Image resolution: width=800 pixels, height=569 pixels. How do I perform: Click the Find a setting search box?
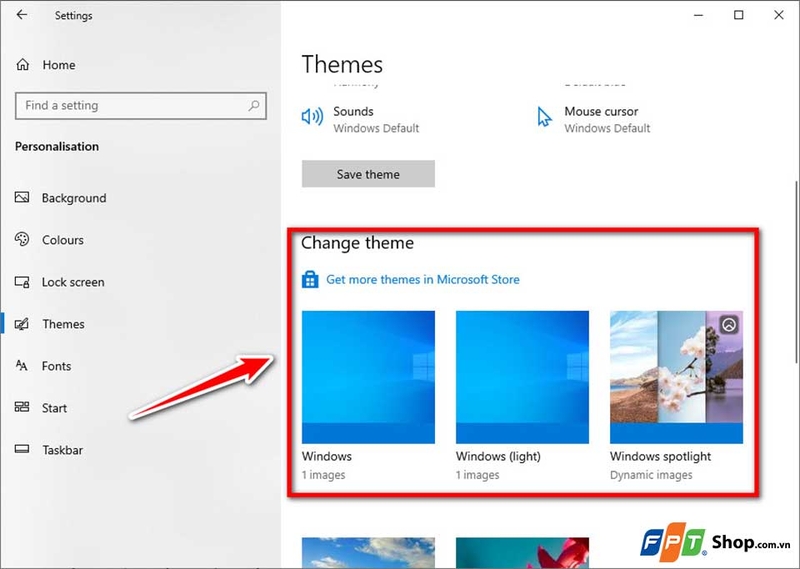coord(141,106)
